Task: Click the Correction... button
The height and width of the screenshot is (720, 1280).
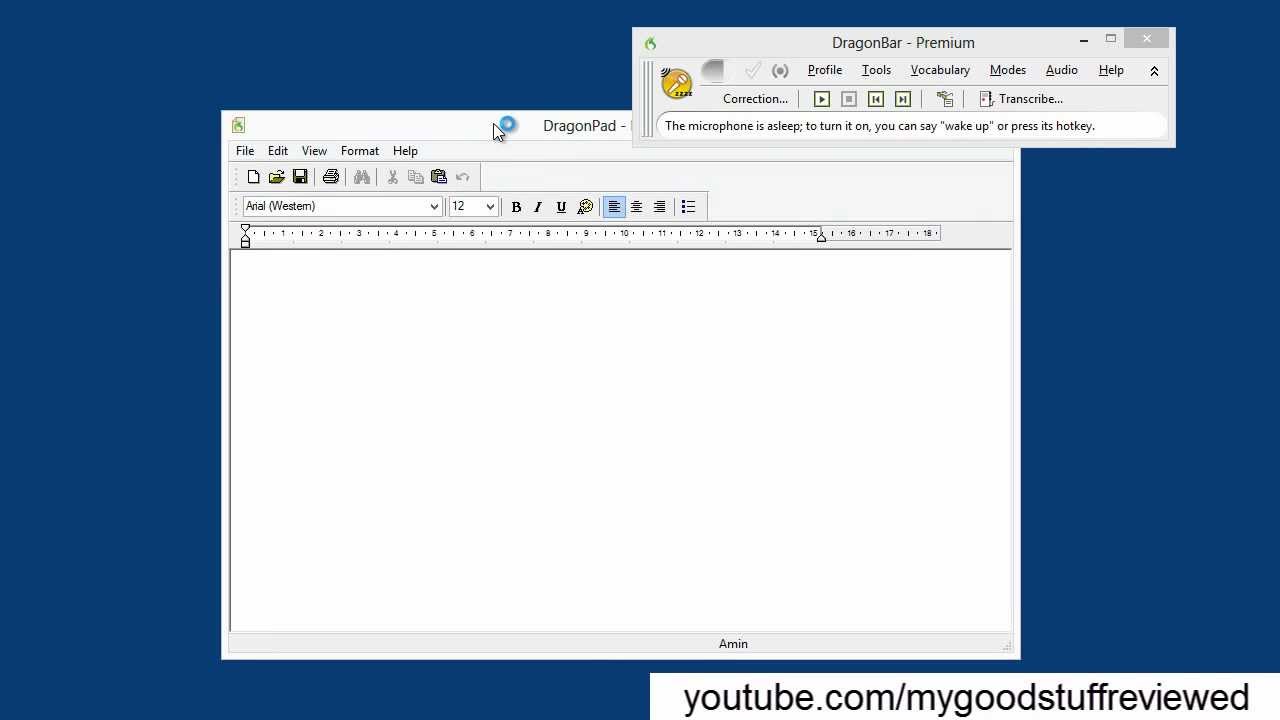Action: click(x=755, y=99)
